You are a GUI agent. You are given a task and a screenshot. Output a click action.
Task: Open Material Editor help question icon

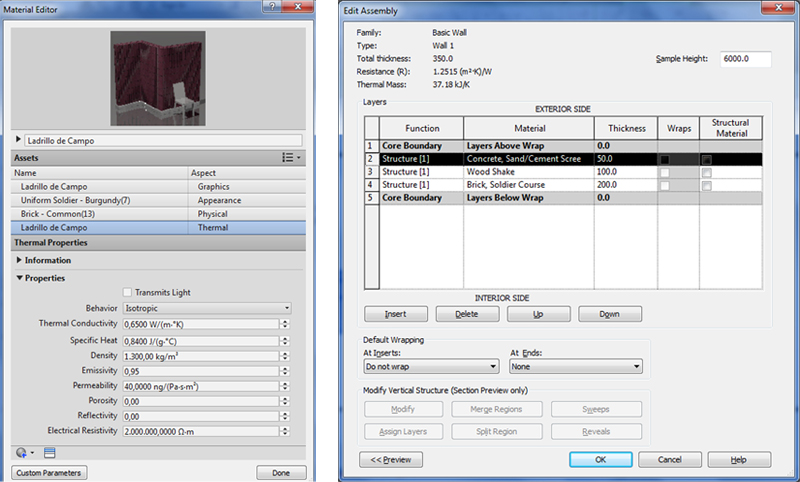point(272,6)
